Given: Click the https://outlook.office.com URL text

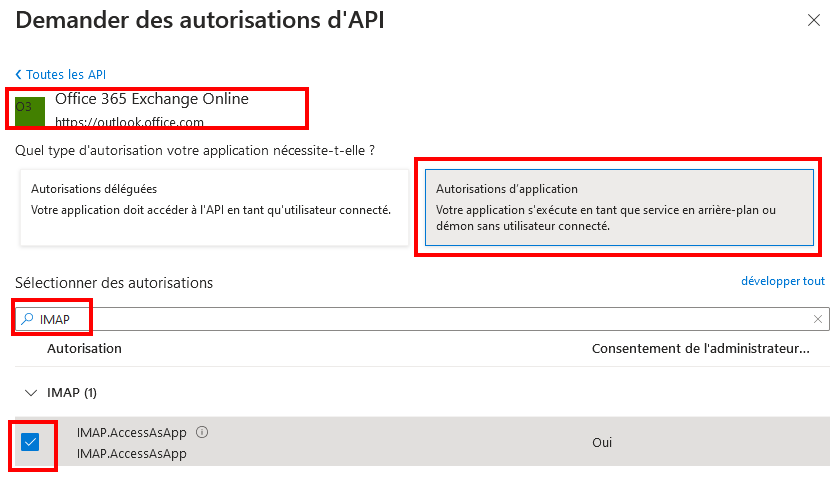Looking at the screenshot, I should 129,122.
